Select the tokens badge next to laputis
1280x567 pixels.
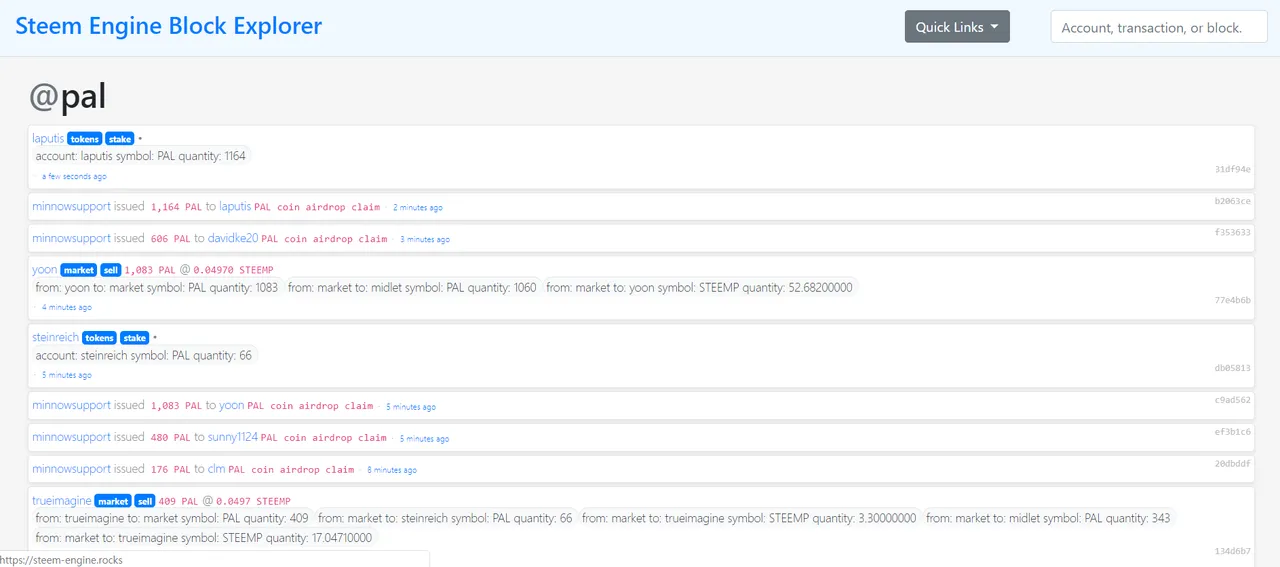85,139
